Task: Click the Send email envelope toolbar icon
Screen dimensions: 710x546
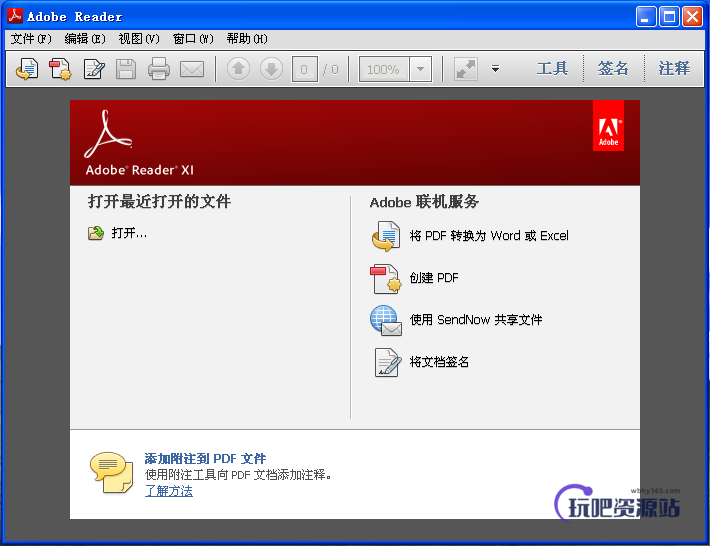Action: (192, 69)
